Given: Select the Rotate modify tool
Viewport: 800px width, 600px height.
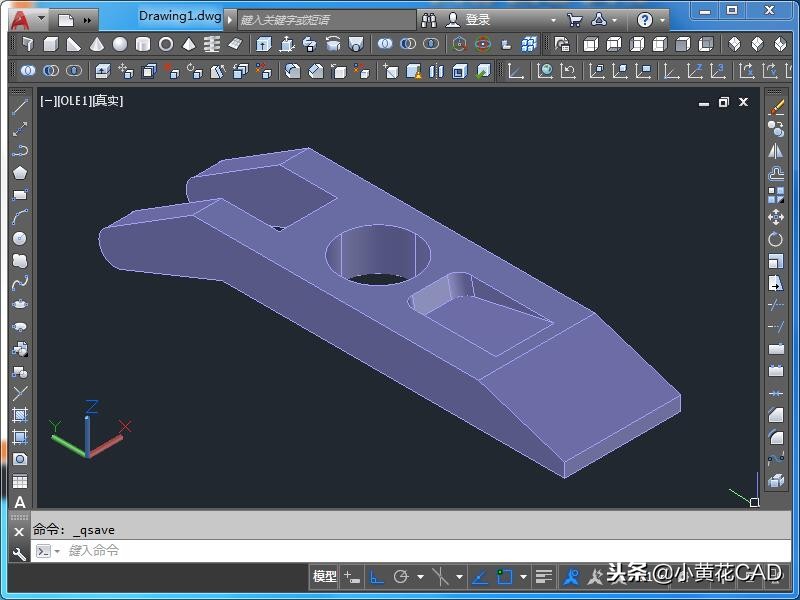Looking at the screenshot, I should point(776,239).
